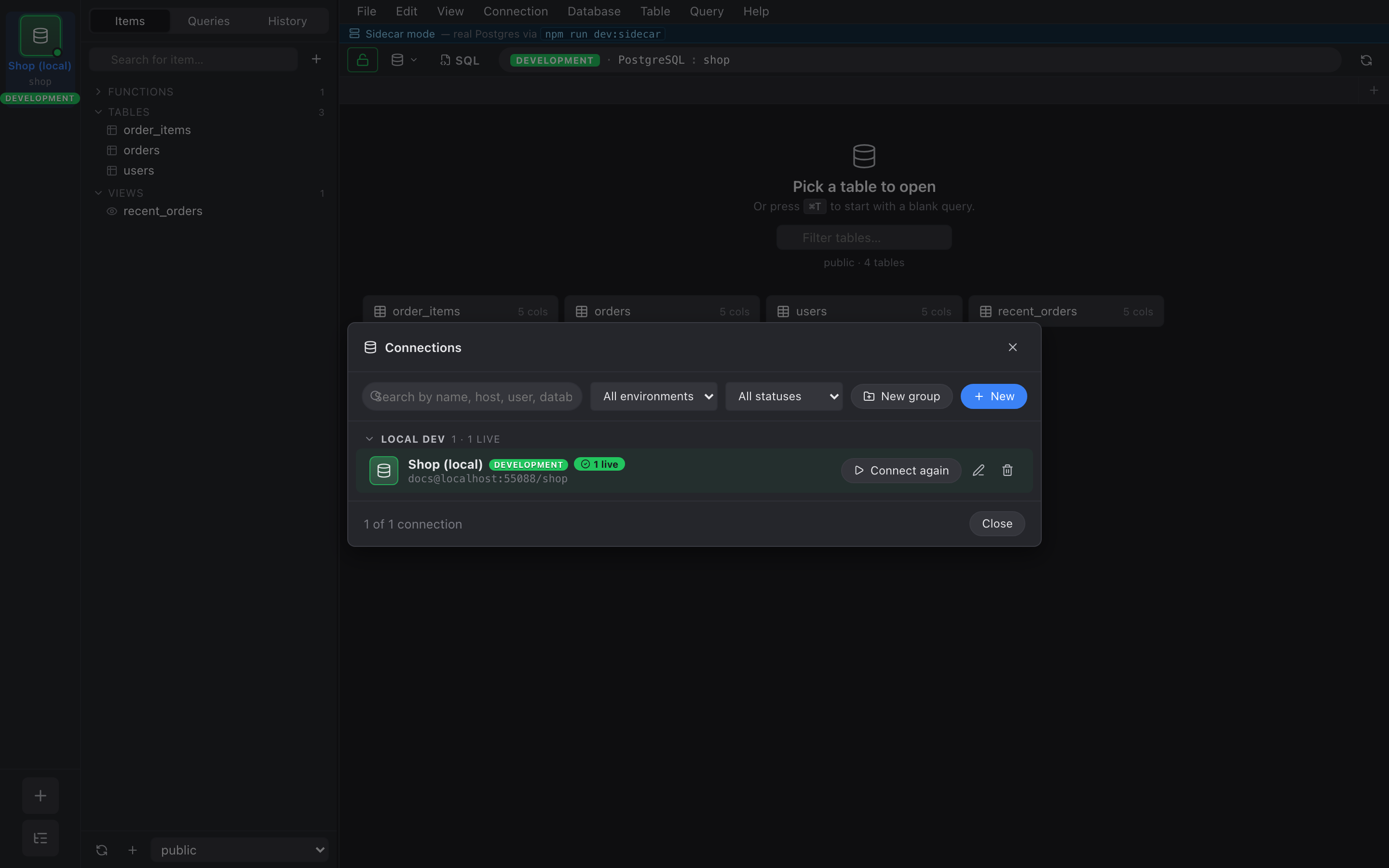Open the orders table card
This screenshot has height=868, width=1389.
coord(662,311)
